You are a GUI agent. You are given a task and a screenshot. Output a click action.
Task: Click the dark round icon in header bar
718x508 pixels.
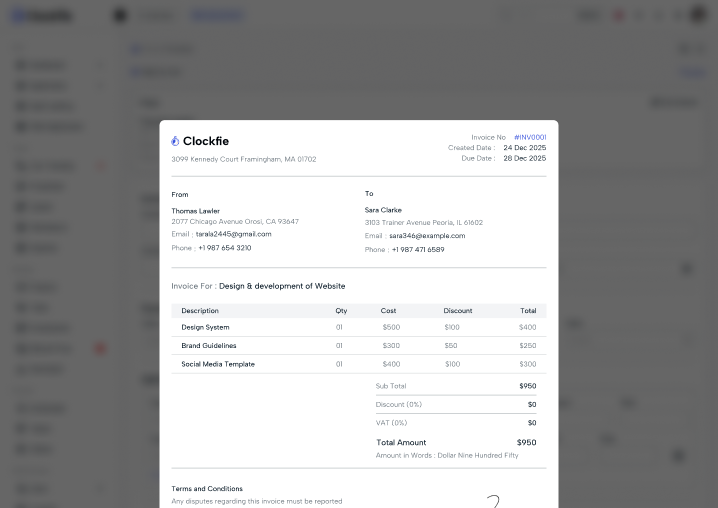click(120, 15)
